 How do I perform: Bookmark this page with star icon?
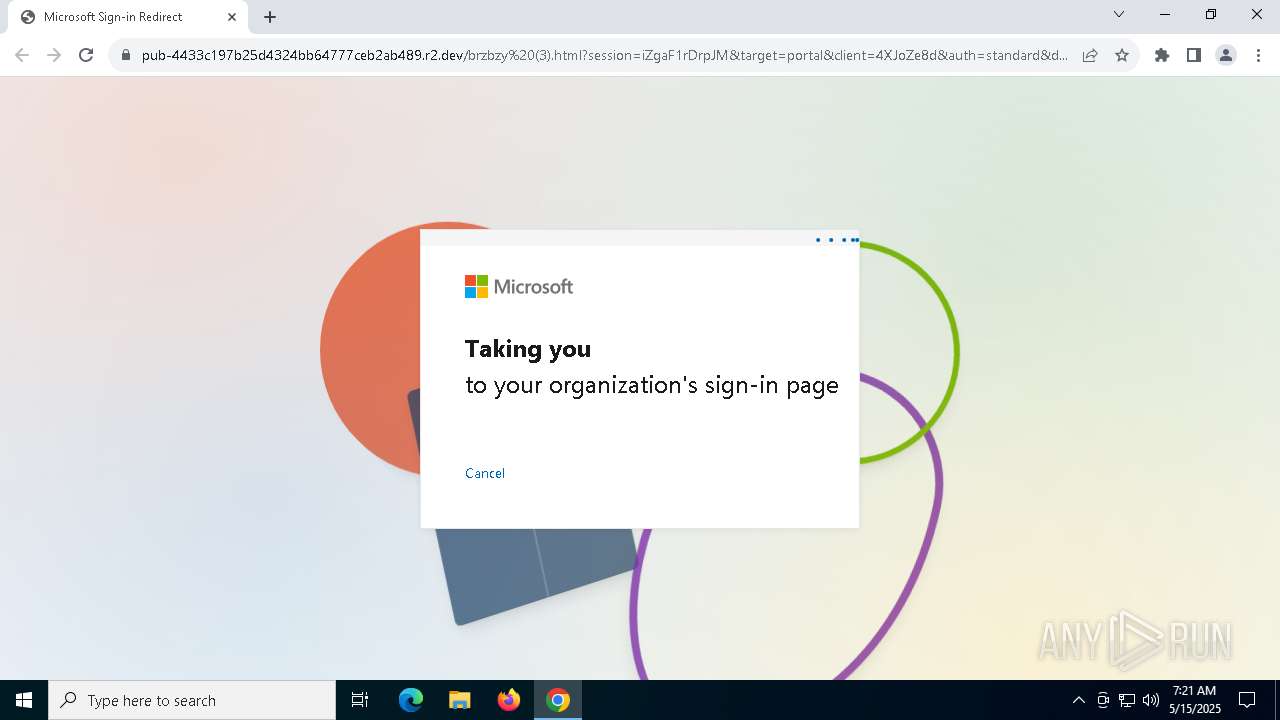click(1122, 55)
